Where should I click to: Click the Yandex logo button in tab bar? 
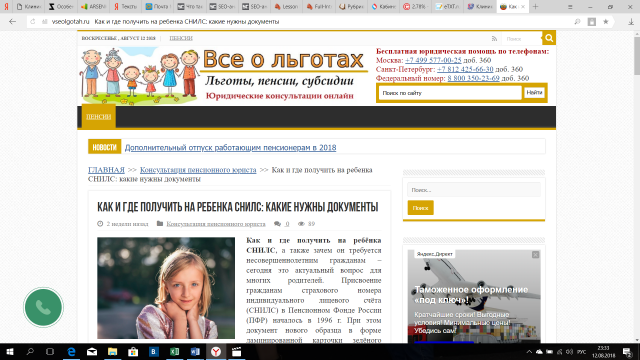tap(6, 7)
